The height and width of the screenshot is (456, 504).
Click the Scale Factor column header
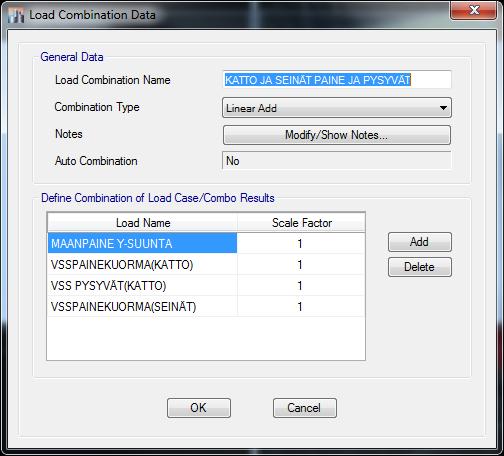(x=301, y=223)
